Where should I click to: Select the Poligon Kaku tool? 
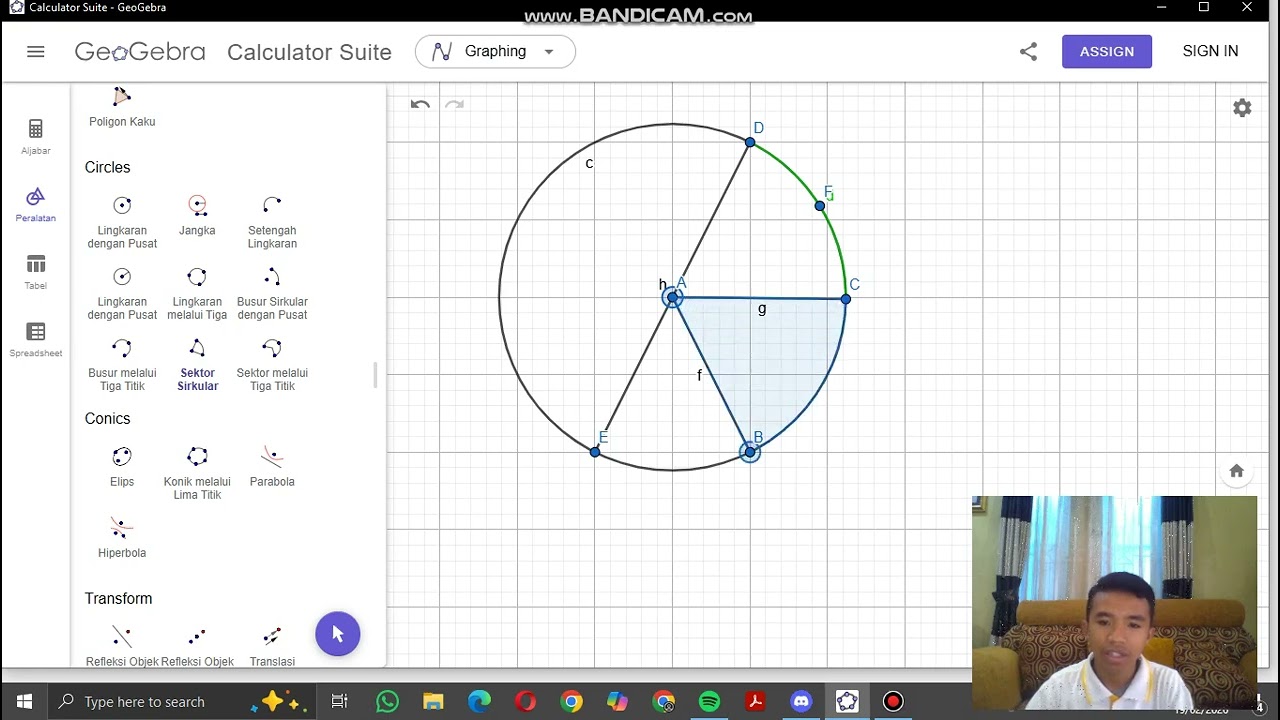pyautogui.click(x=122, y=107)
